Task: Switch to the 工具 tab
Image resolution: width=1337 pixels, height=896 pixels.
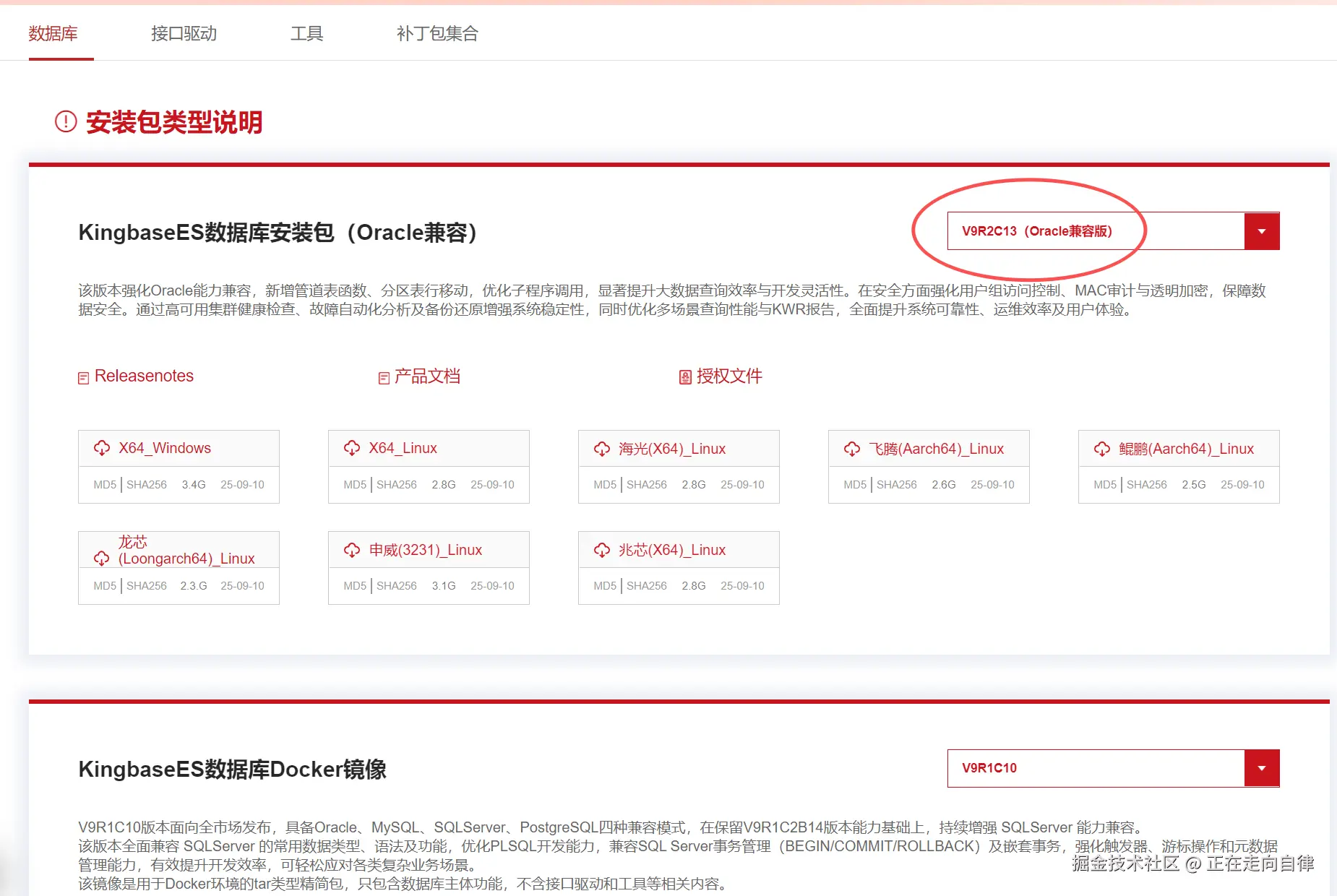Action: pyautogui.click(x=307, y=33)
